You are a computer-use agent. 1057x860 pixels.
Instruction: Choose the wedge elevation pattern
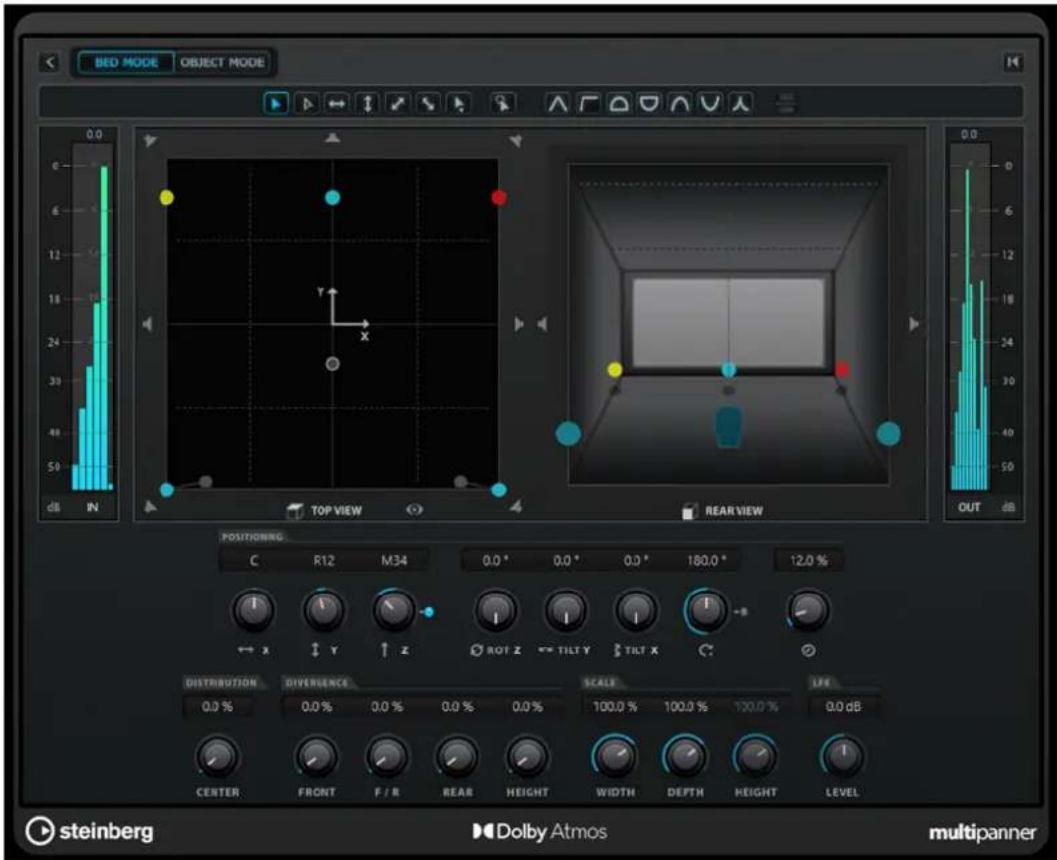(557, 104)
